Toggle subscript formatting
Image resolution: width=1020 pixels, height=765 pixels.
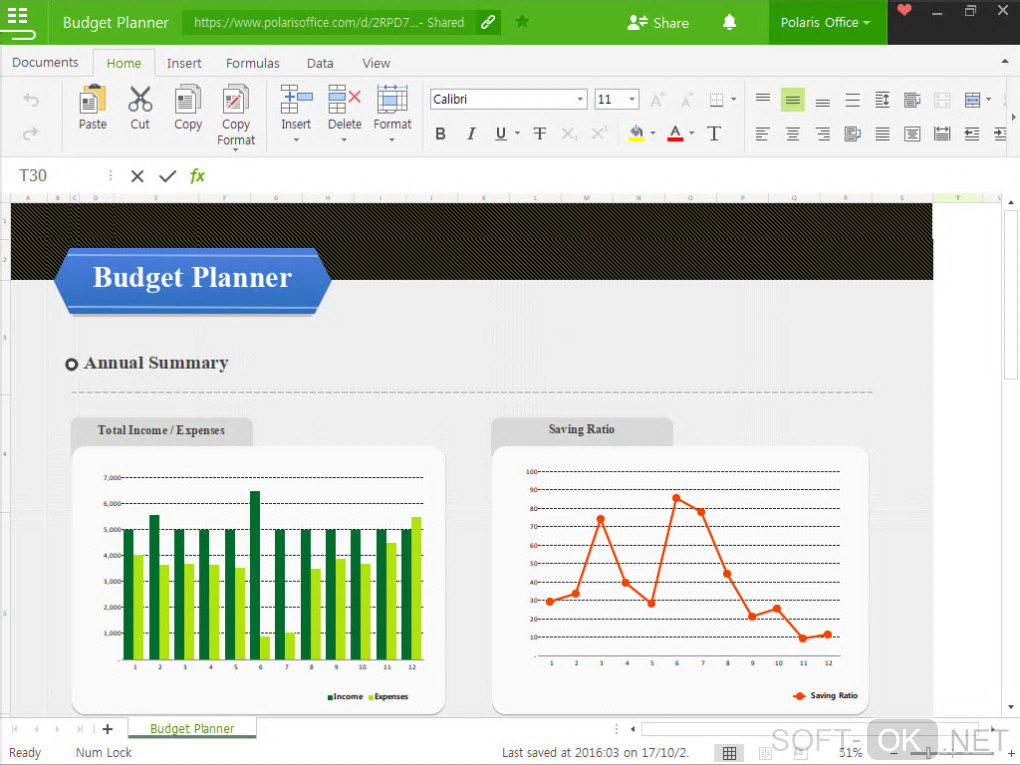pyautogui.click(x=569, y=133)
